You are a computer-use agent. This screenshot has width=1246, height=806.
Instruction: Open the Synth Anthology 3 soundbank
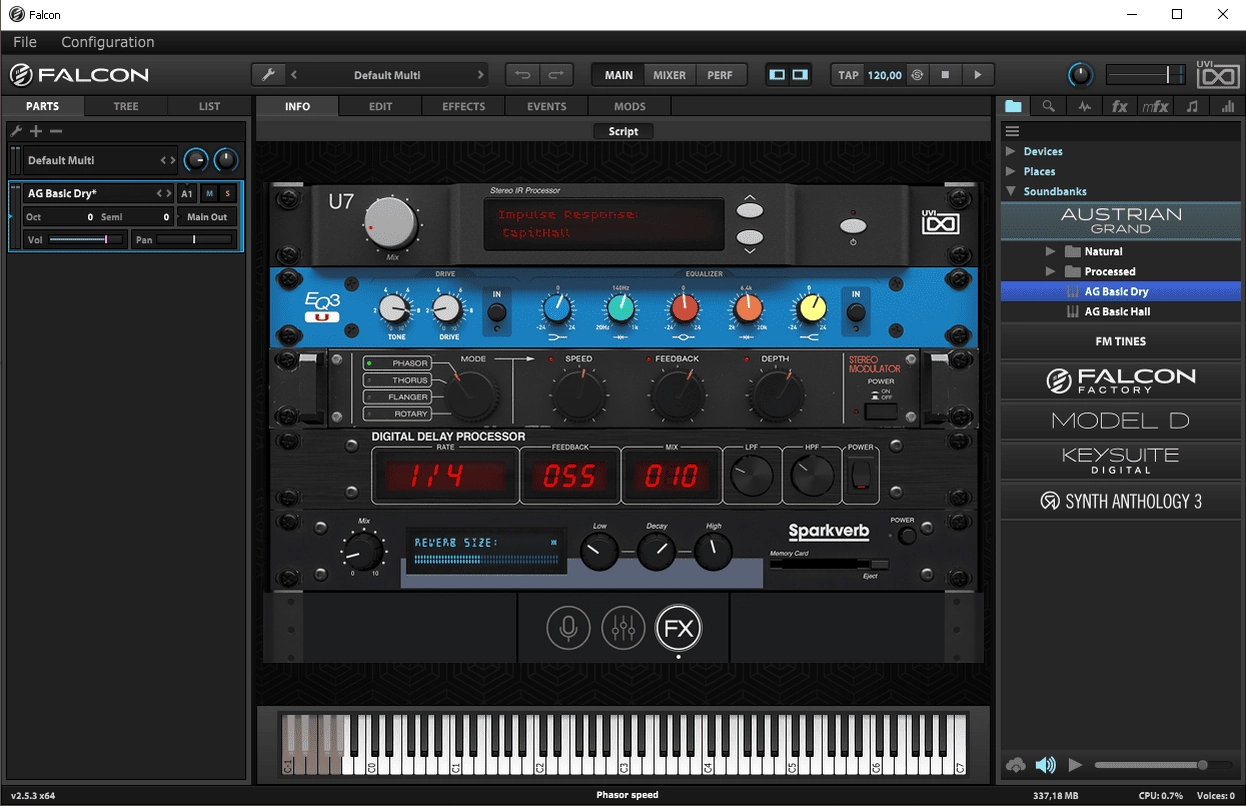point(1121,501)
